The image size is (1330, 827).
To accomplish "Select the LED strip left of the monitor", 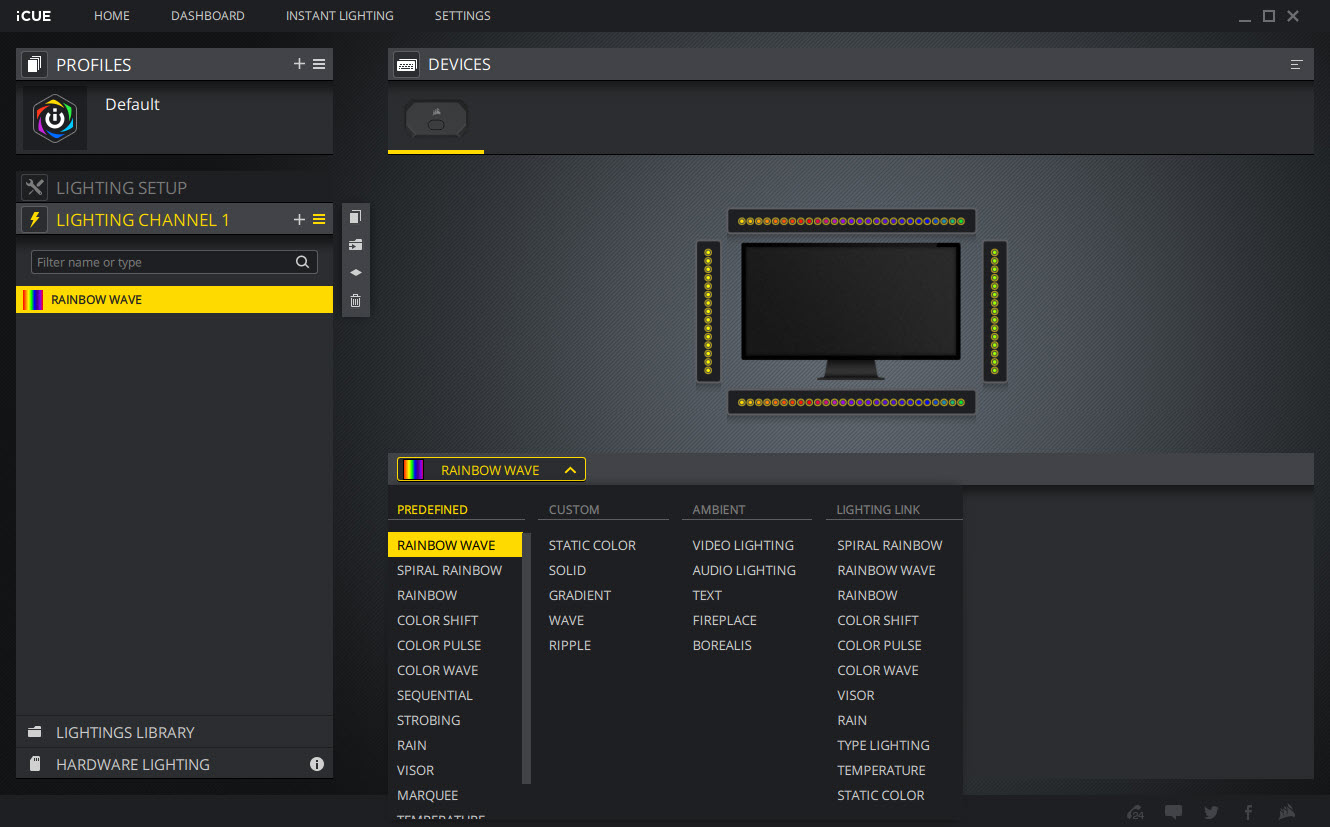I will tap(708, 311).
